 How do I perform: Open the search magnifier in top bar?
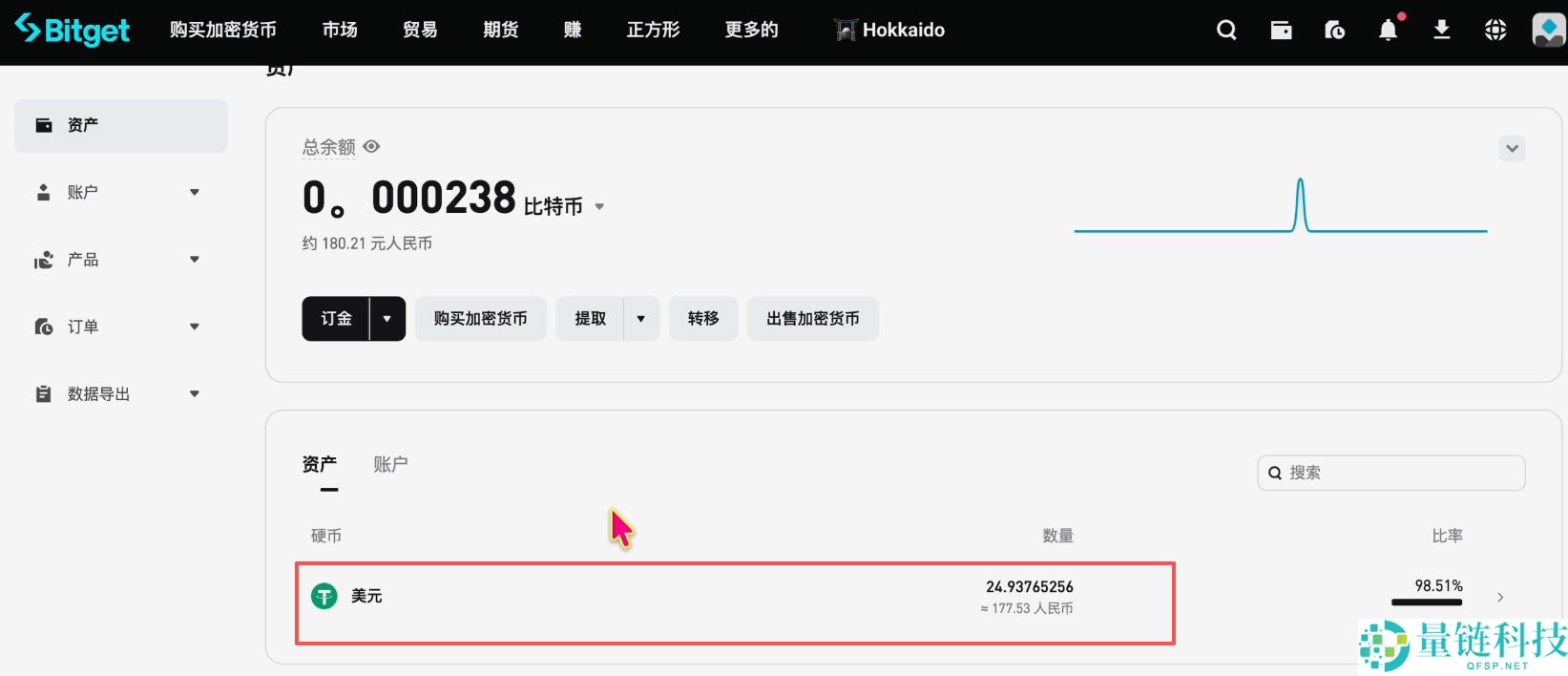pyautogui.click(x=1226, y=31)
